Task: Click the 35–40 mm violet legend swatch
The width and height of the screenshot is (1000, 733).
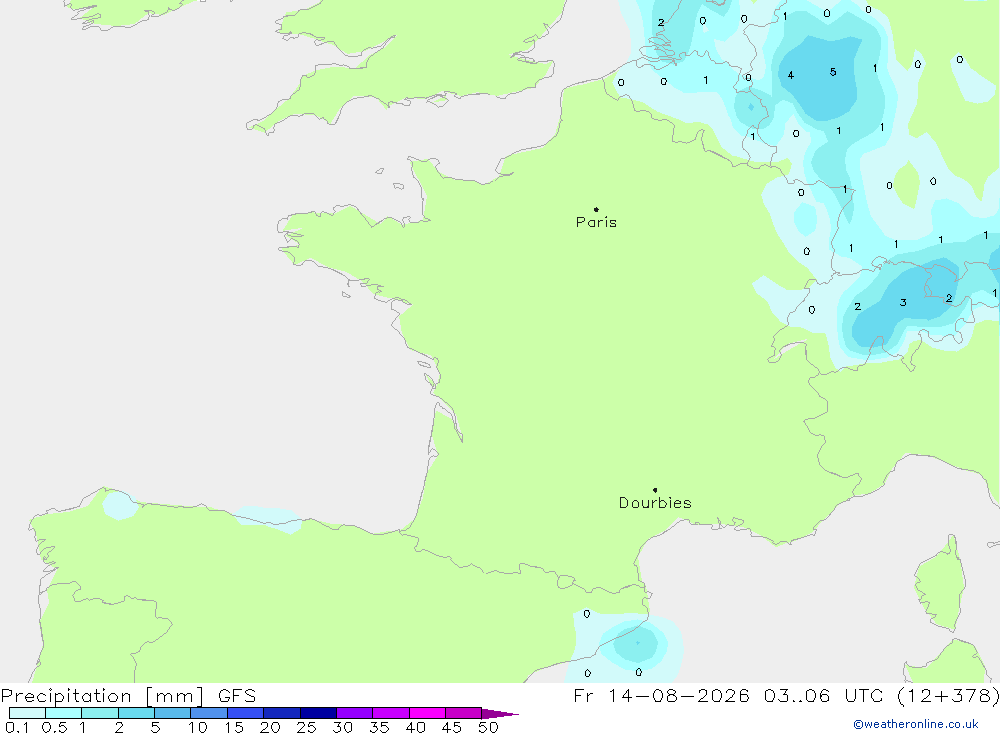Action: tap(390, 713)
